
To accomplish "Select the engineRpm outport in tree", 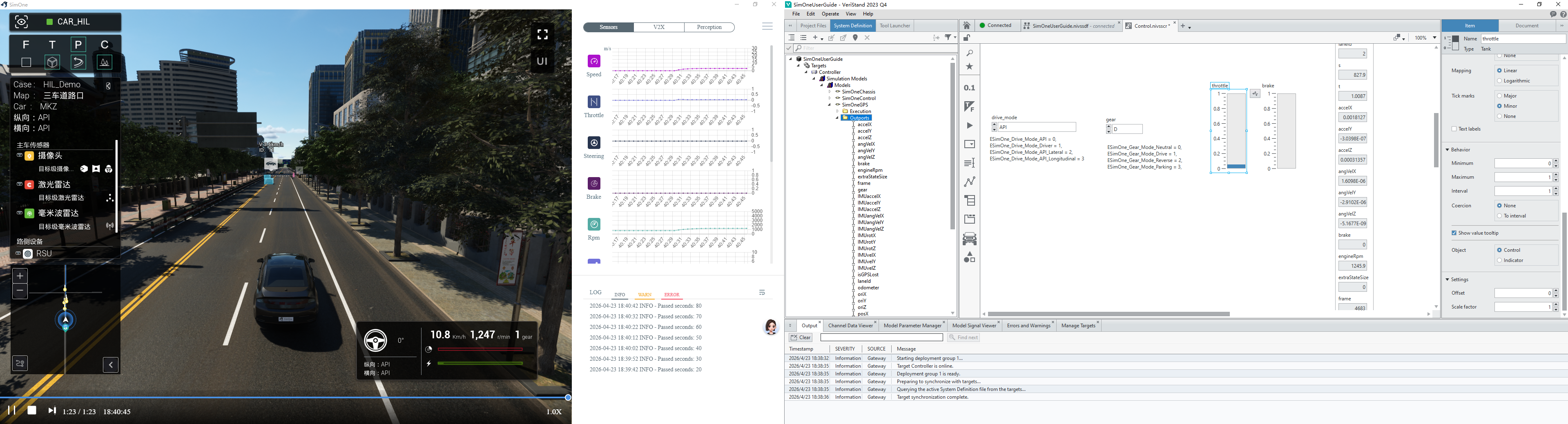I will click(870, 170).
